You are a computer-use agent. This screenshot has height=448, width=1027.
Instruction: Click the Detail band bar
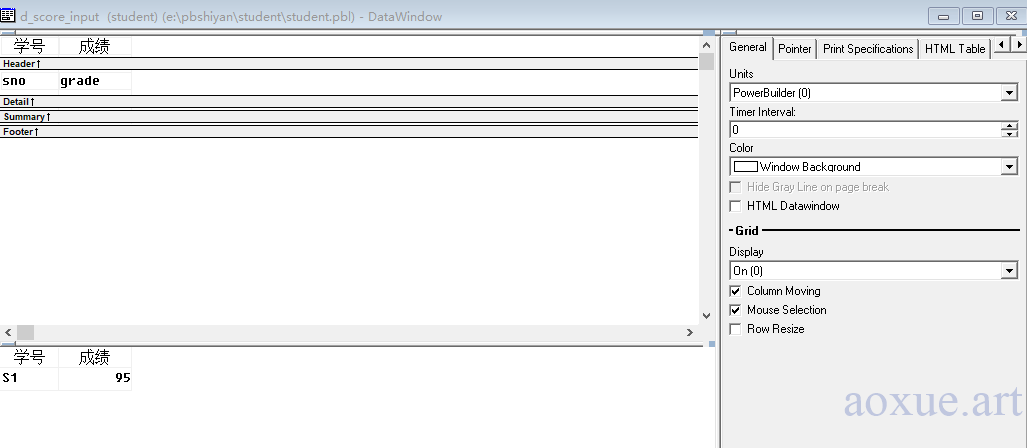348,102
